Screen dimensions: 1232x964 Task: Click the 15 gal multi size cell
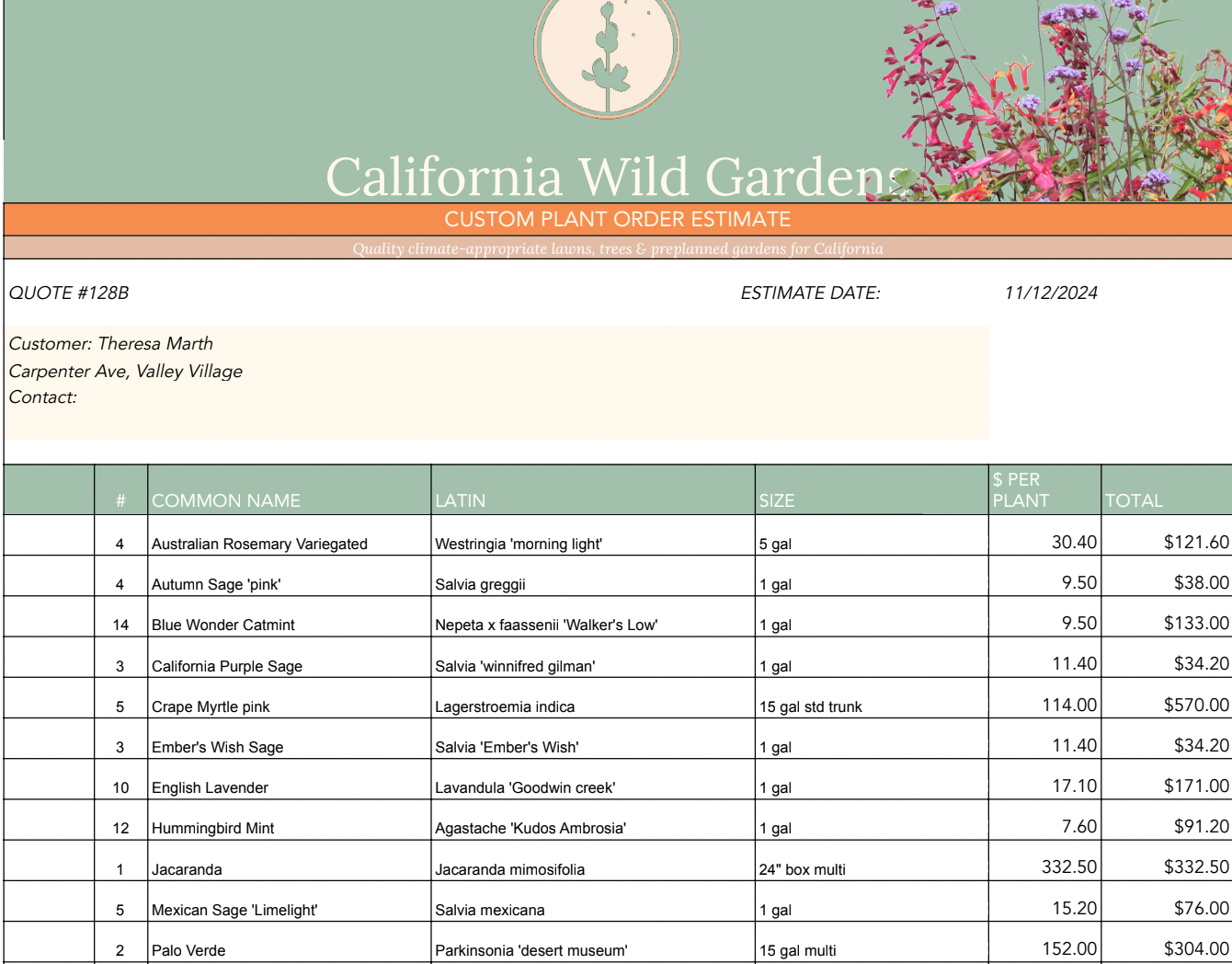[872, 942]
